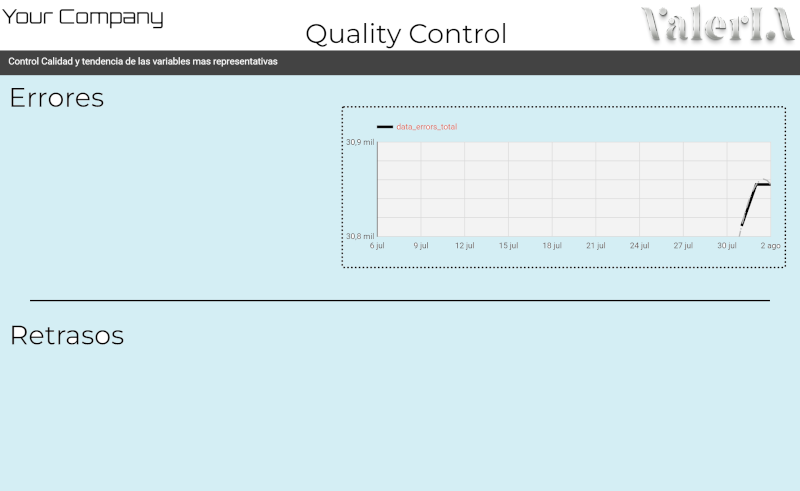800x491 pixels.
Task: Click the black legend line marker
Action: (x=385, y=127)
